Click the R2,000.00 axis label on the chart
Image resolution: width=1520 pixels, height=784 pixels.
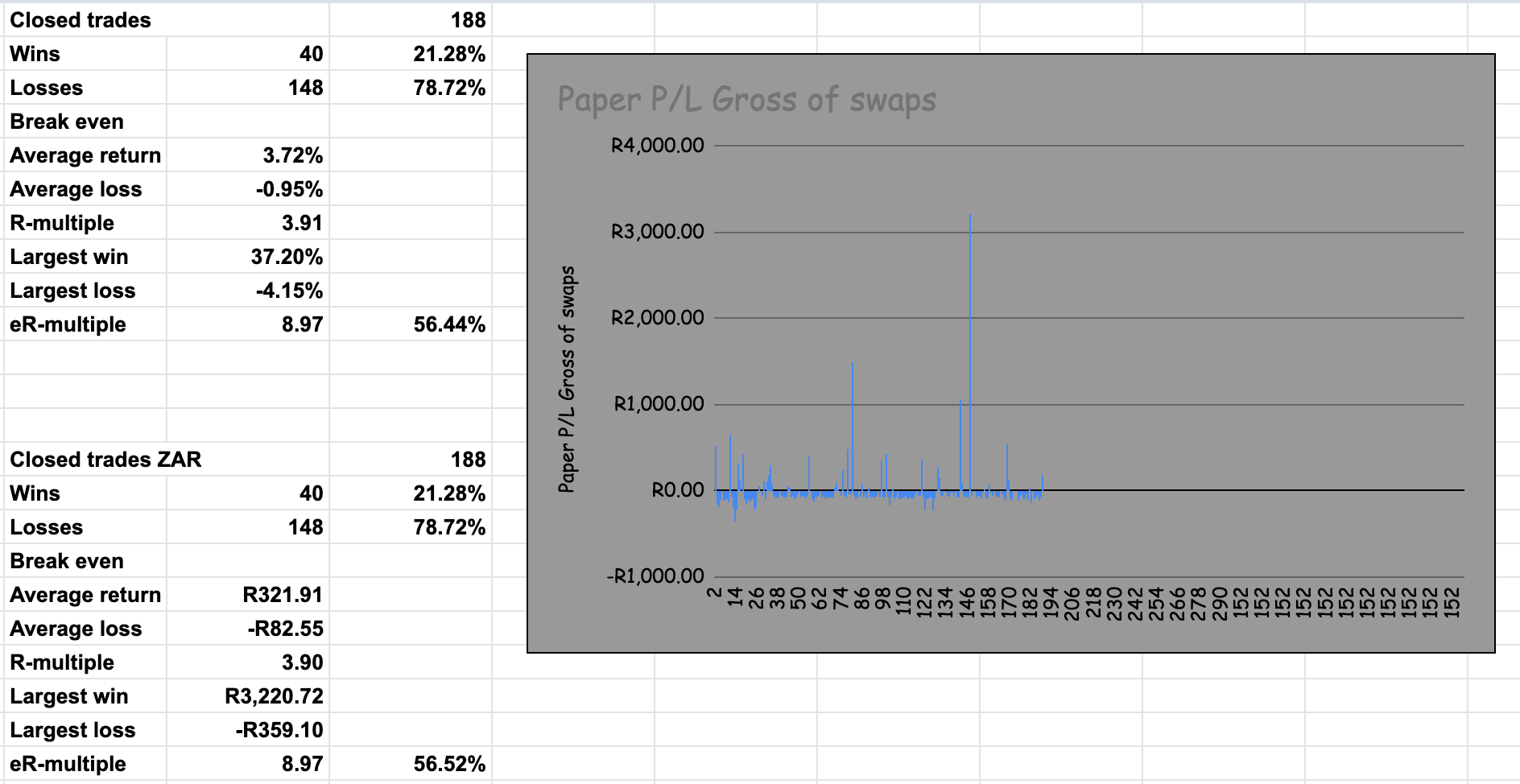pos(657,318)
